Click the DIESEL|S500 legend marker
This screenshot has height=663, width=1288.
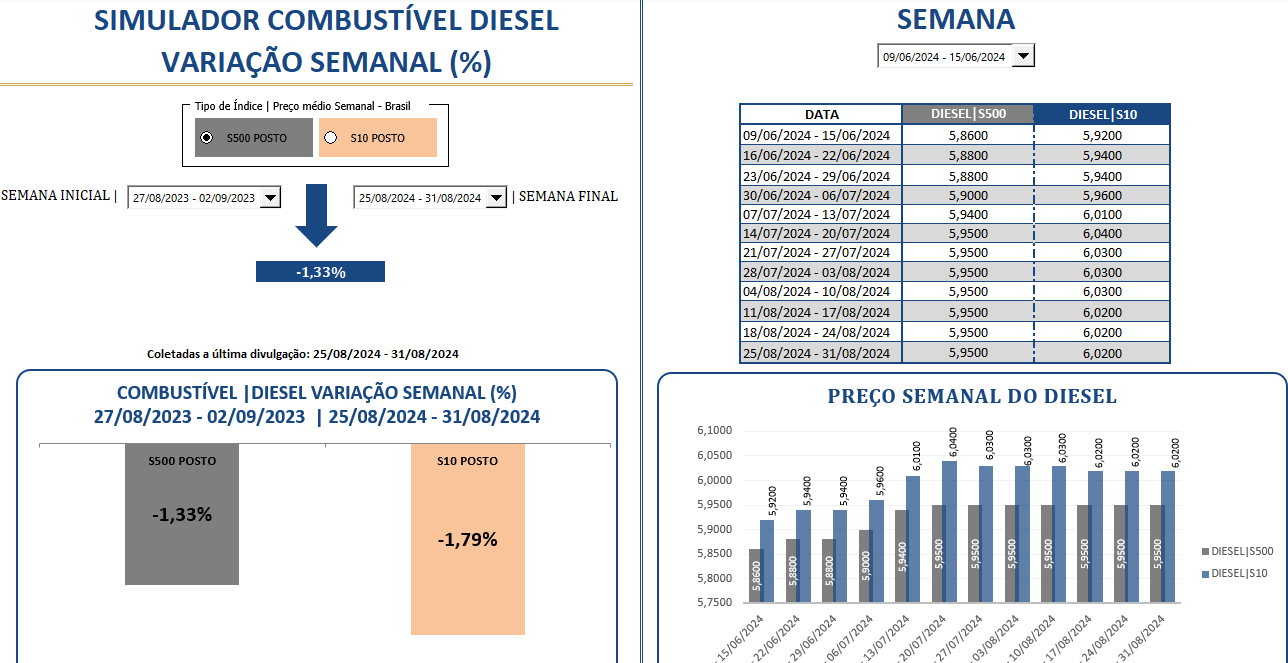[1205, 551]
